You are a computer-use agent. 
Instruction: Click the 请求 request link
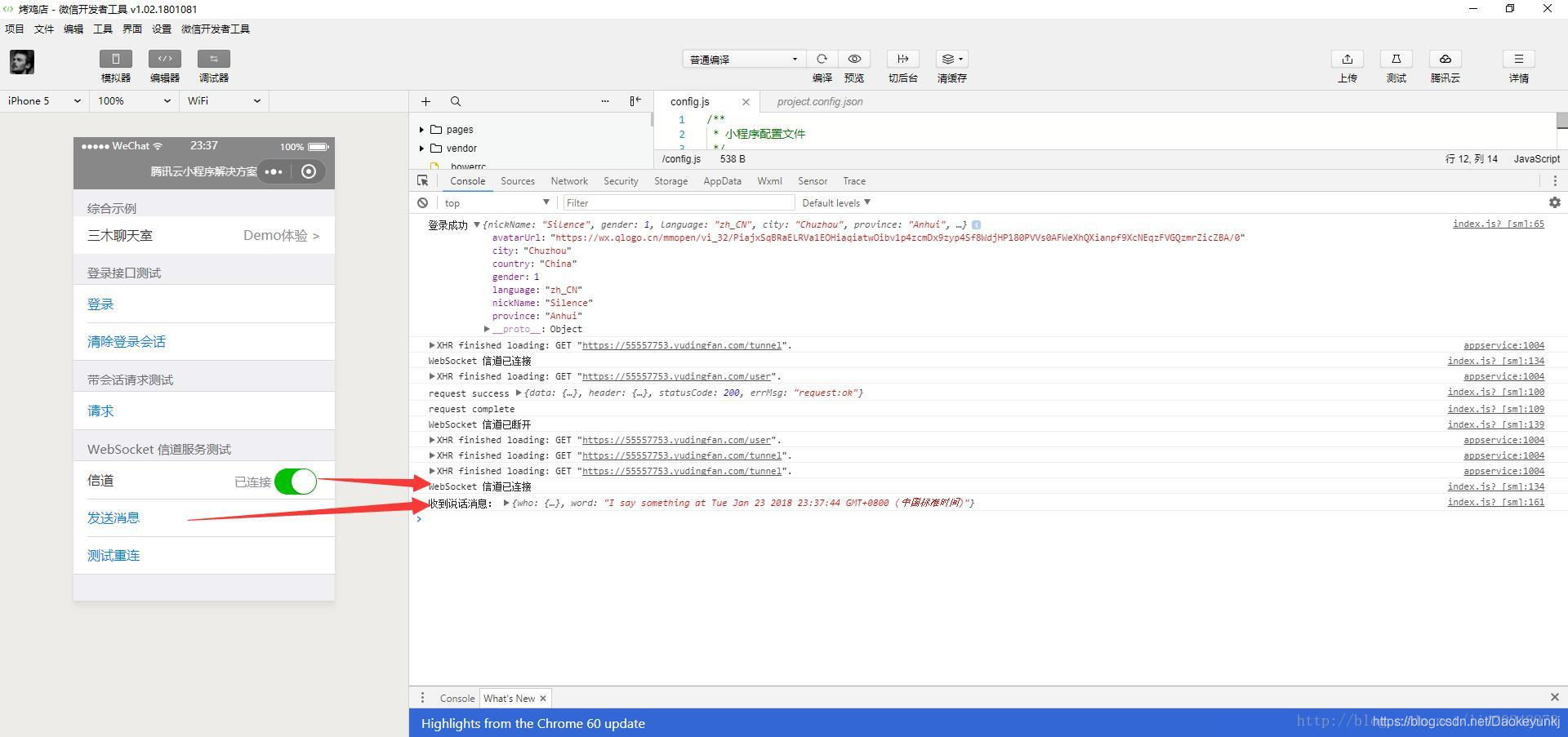point(100,411)
